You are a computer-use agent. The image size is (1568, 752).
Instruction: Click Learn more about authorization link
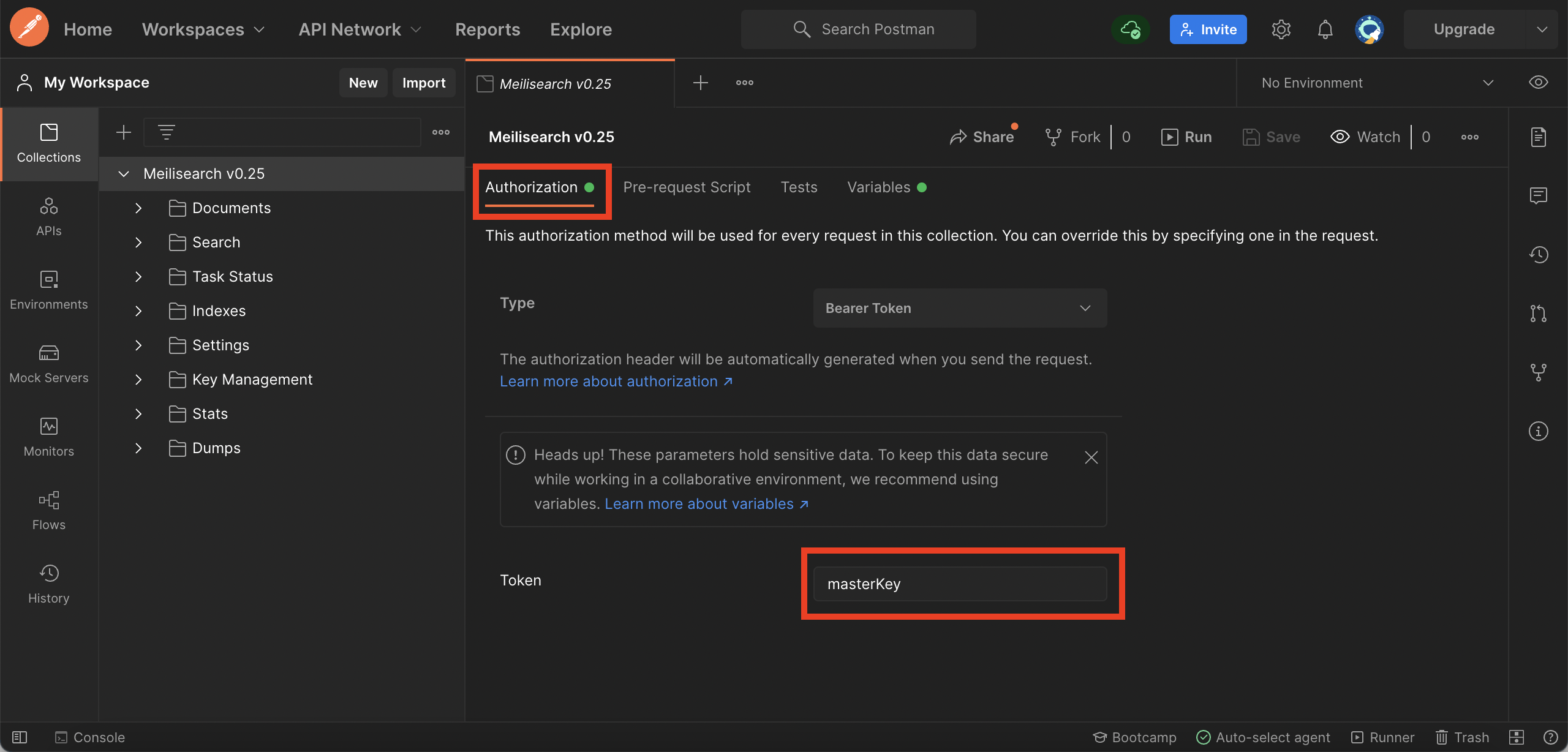coord(610,381)
